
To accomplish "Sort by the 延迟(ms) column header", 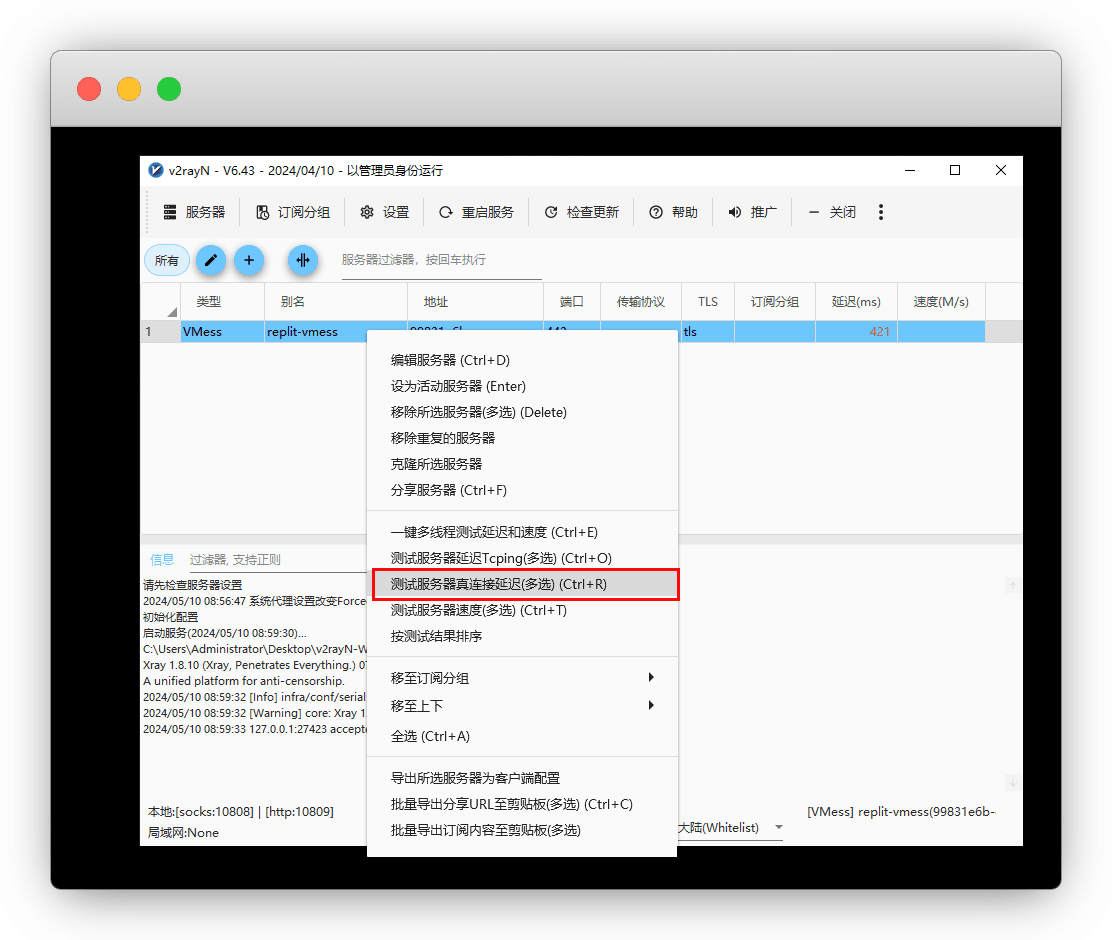I will 856,302.
